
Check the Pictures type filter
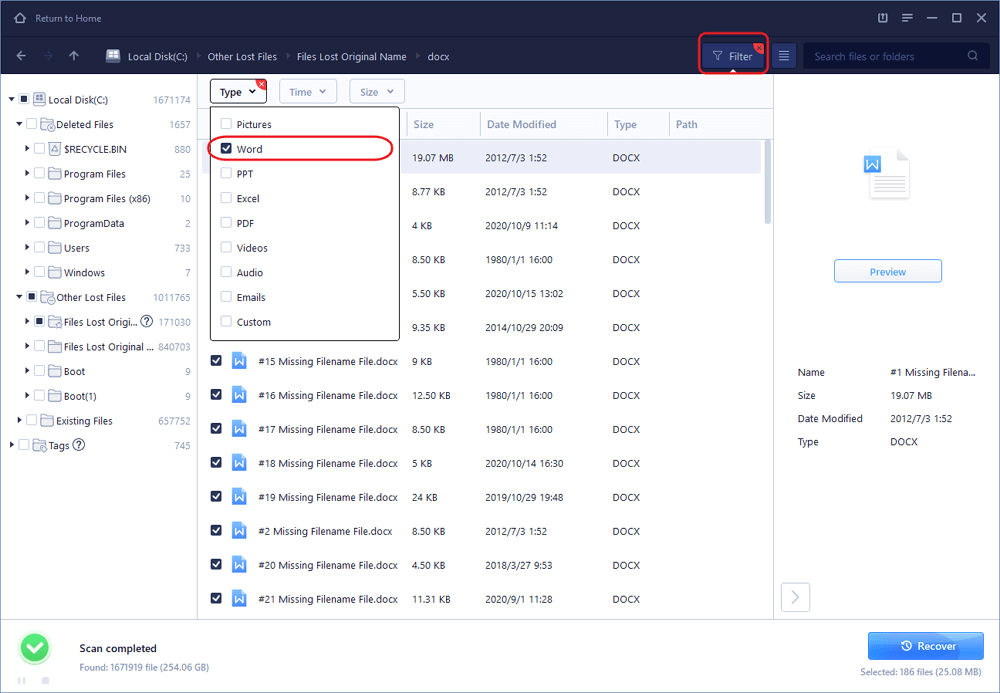coord(226,124)
